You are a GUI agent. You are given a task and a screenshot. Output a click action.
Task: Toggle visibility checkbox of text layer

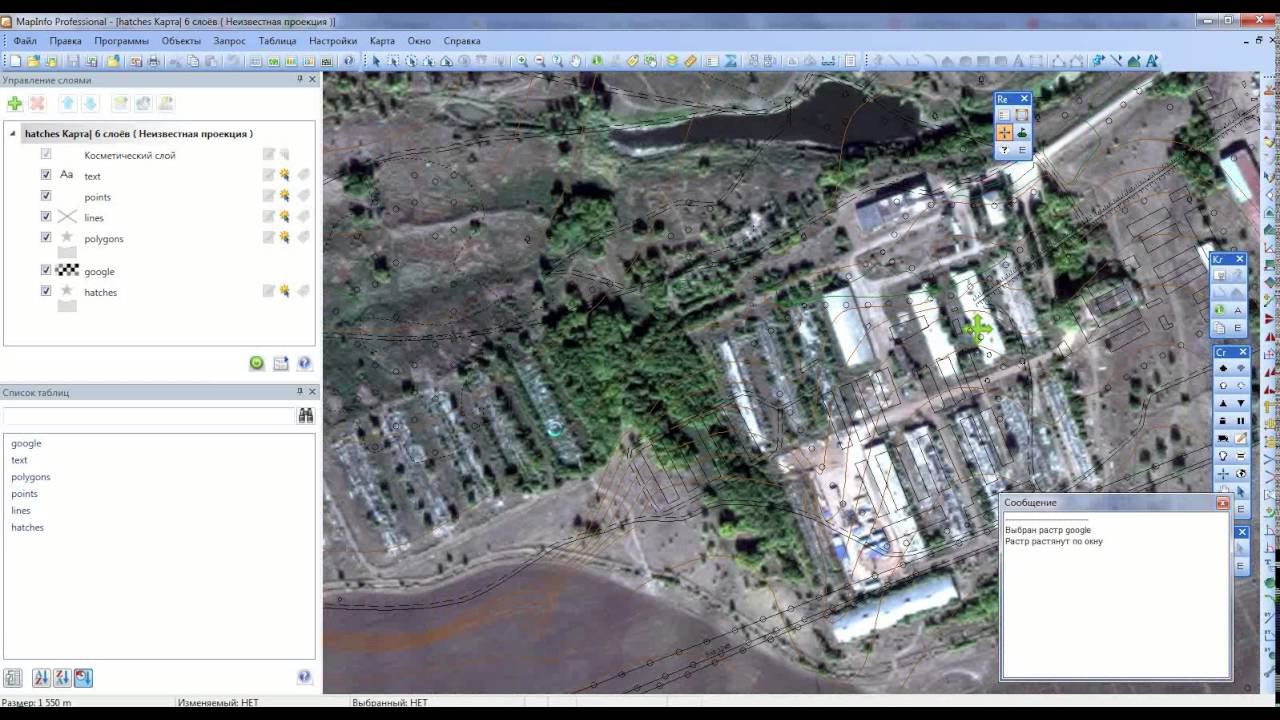coord(46,174)
